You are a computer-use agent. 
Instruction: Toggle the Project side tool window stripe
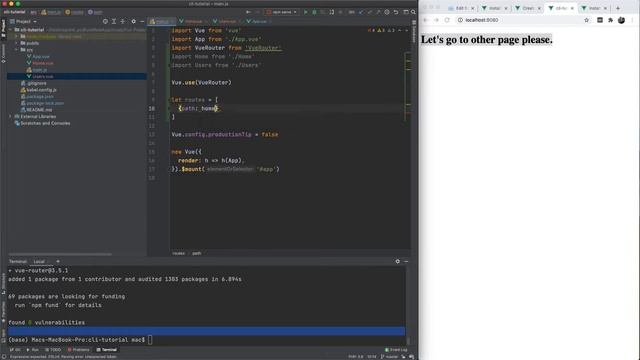coord(3,28)
